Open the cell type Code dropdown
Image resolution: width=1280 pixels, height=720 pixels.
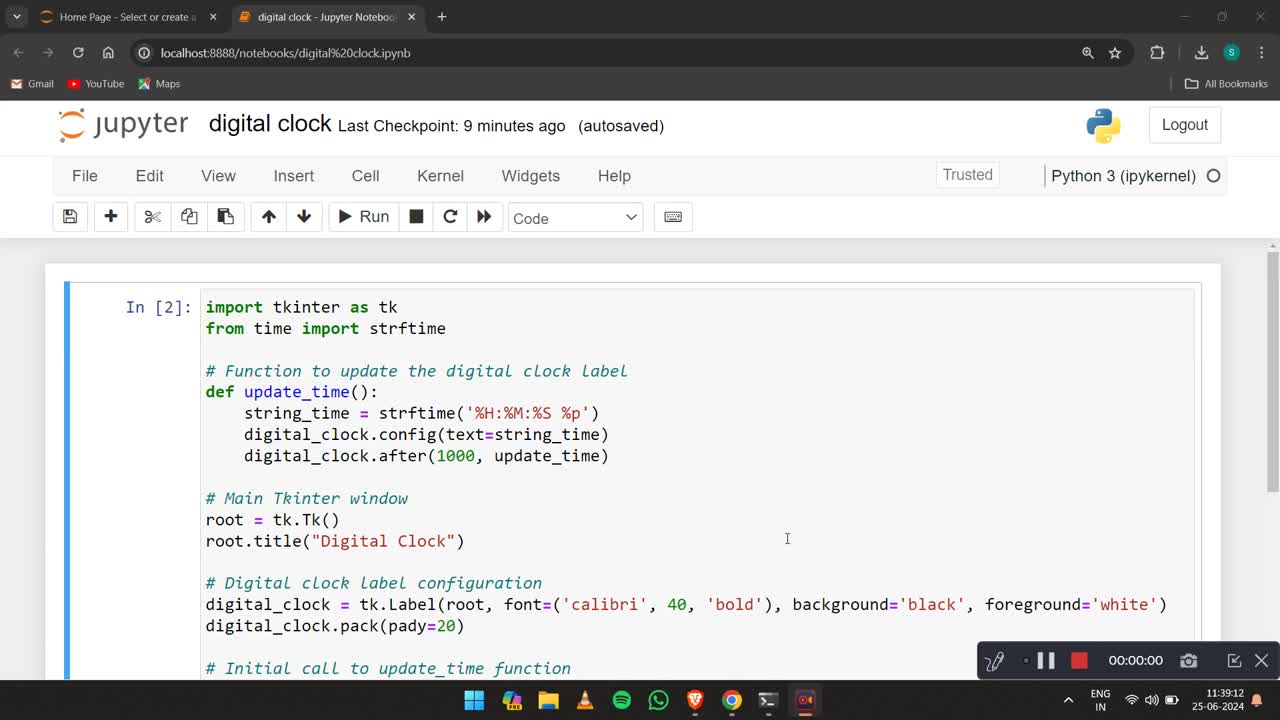(575, 218)
